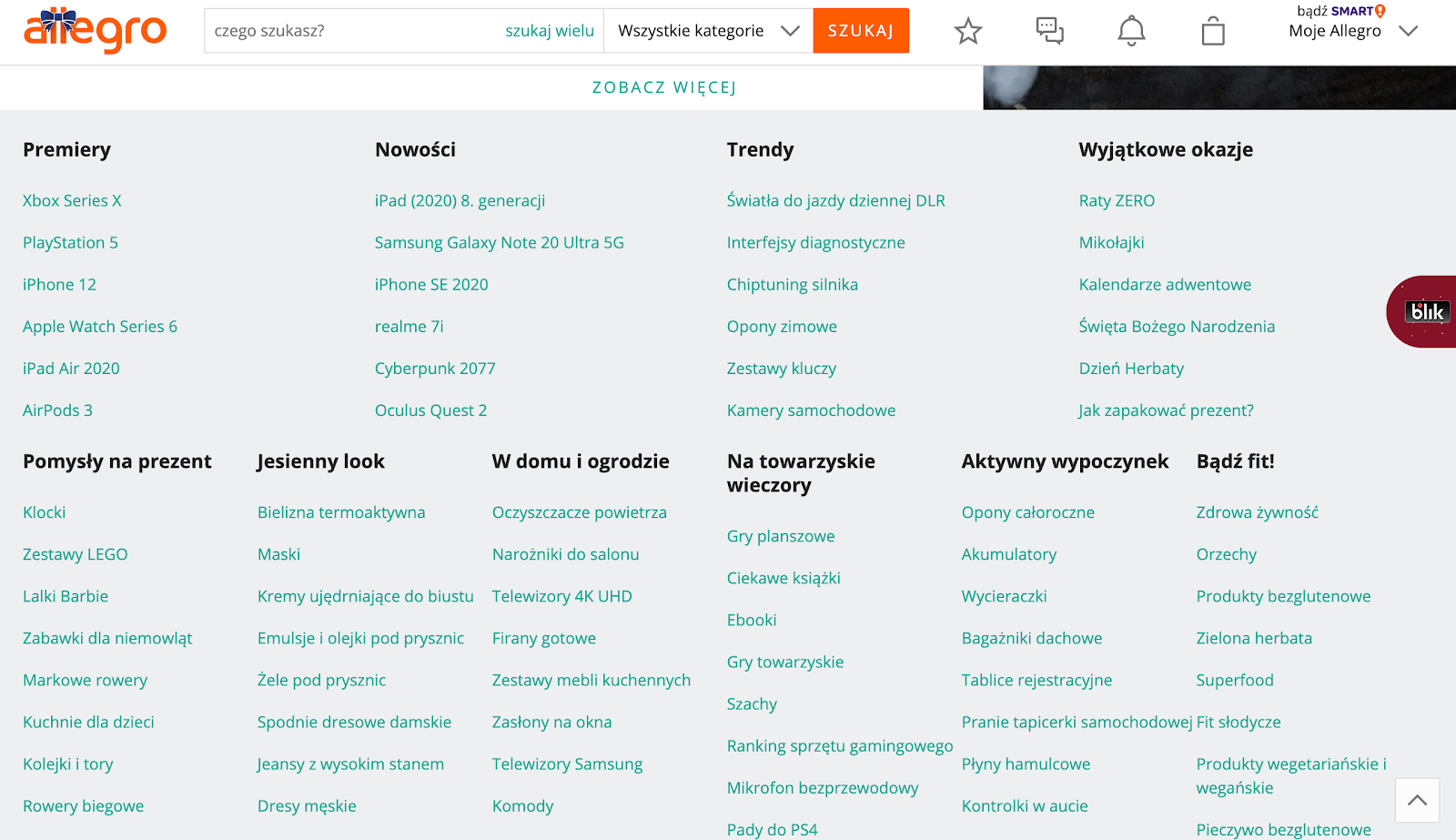Open Kalendarze adwentowe link
Image resolution: width=1456 pixels, height=840 pixels.
(1165, 285)
